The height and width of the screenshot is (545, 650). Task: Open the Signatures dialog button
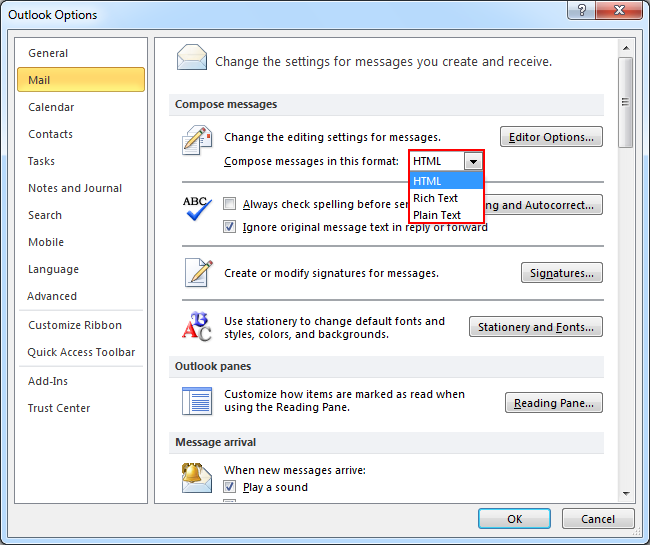pyautogui.click(x=561, y=273)
